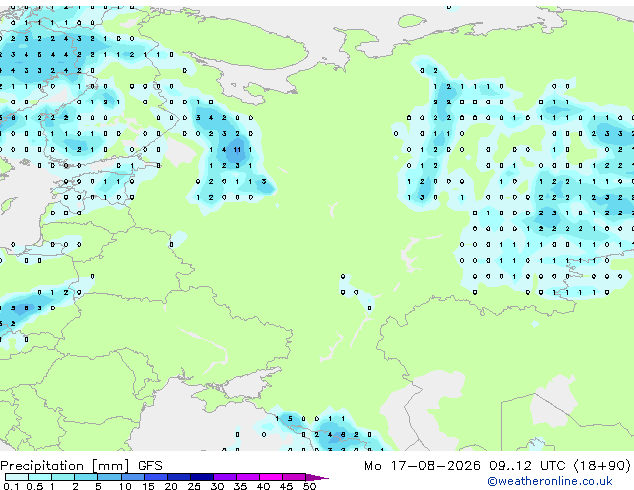Pick dark blue swatch between 25 and 30
634x490 pixels.
point(202,477)
